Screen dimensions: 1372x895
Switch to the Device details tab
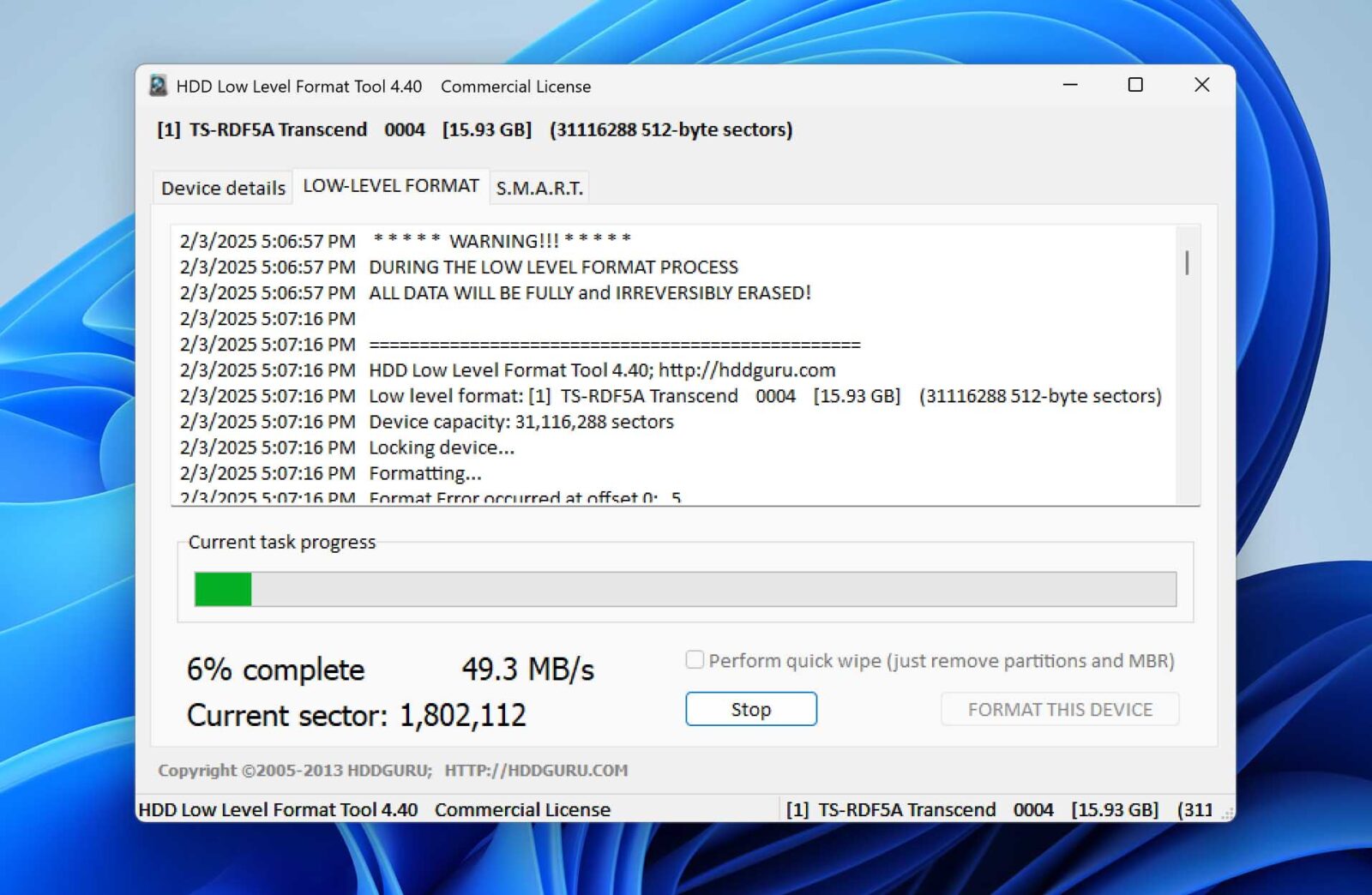222,188
